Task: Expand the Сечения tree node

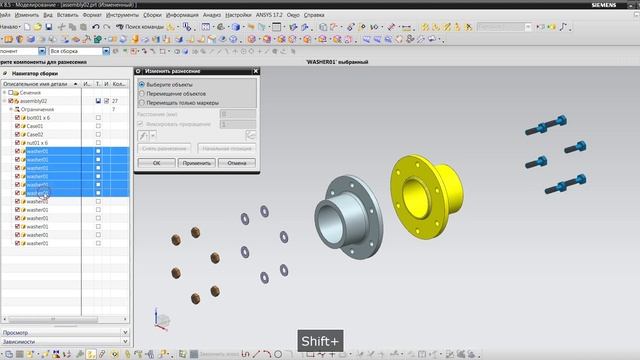Action: tap(4, 93)
